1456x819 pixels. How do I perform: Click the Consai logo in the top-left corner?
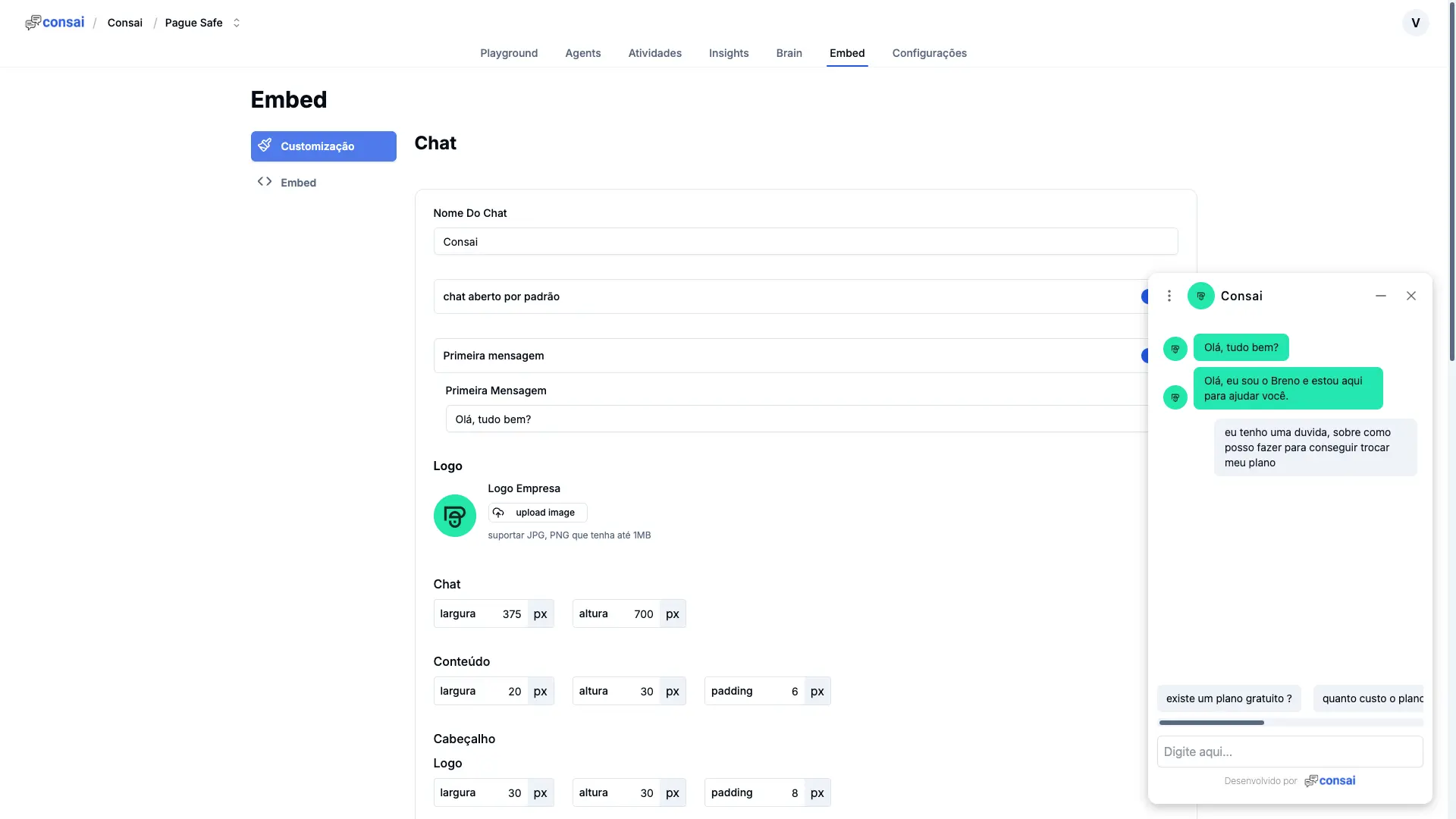click(x=55, y=23)
